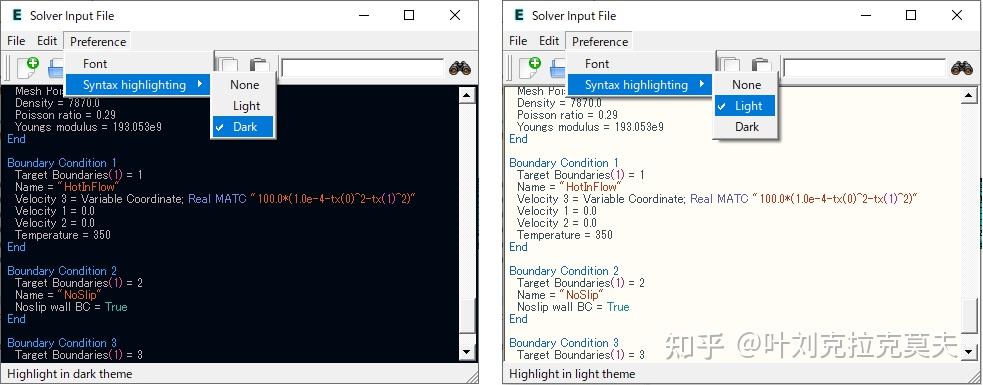Maximize the light-theme Solver Input File window
The image size is (983, 385).
pyautogui.click(x=911, y=15)
